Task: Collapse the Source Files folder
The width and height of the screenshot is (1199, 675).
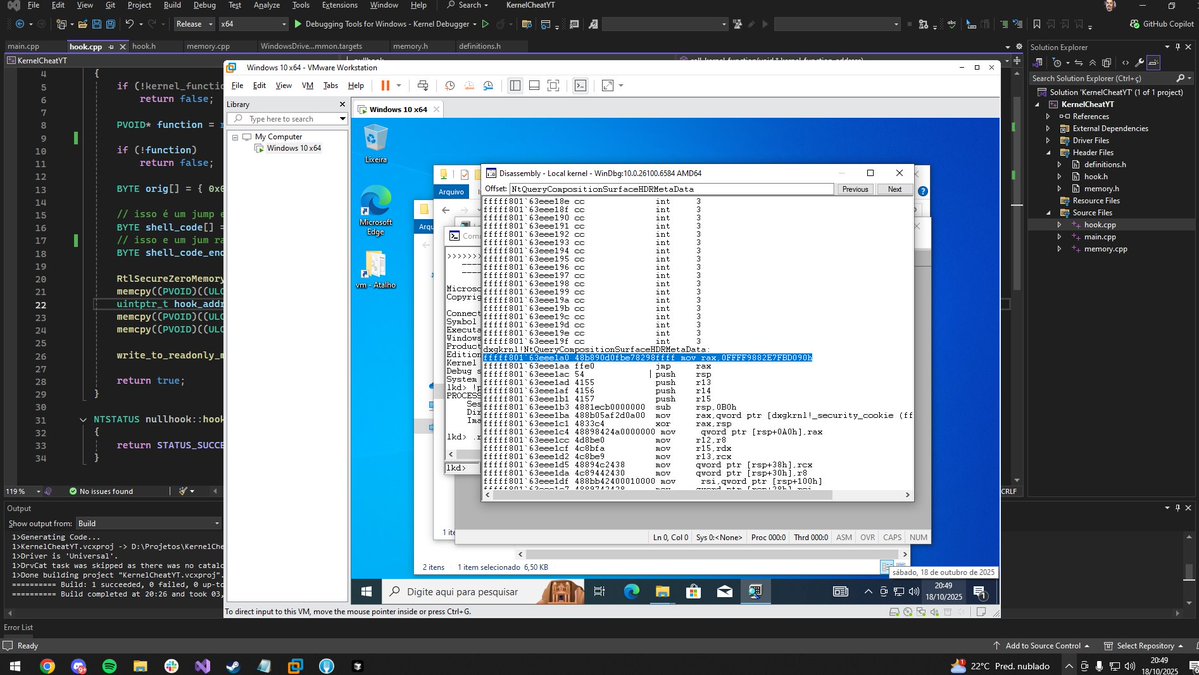Action: 1048,213
